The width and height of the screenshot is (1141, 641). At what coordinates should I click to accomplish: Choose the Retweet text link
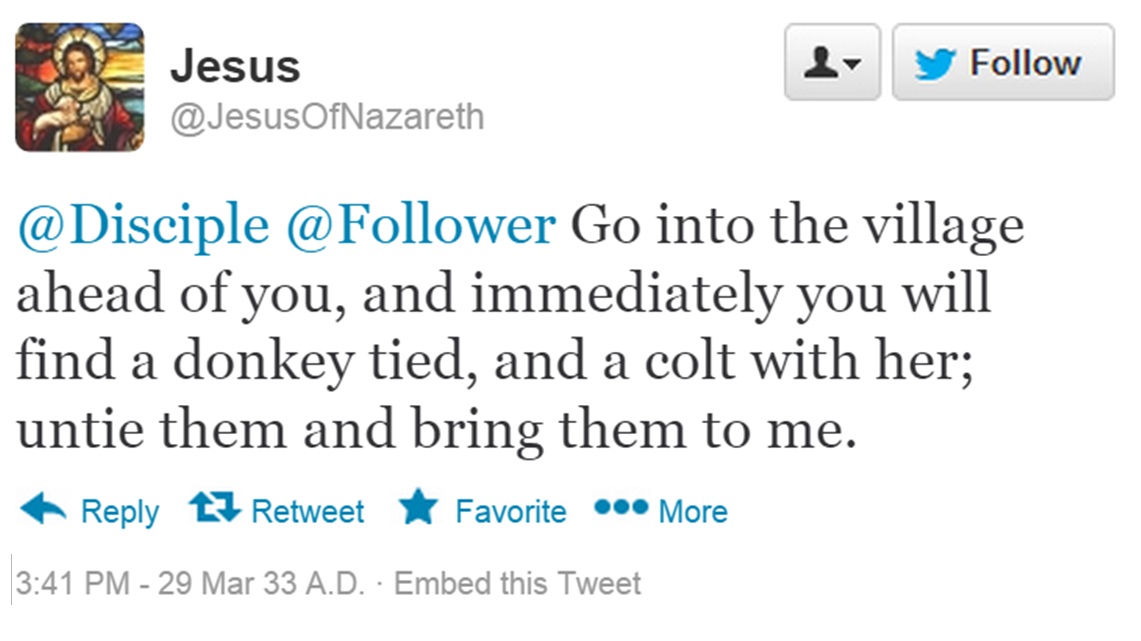(x=308, y=511)
